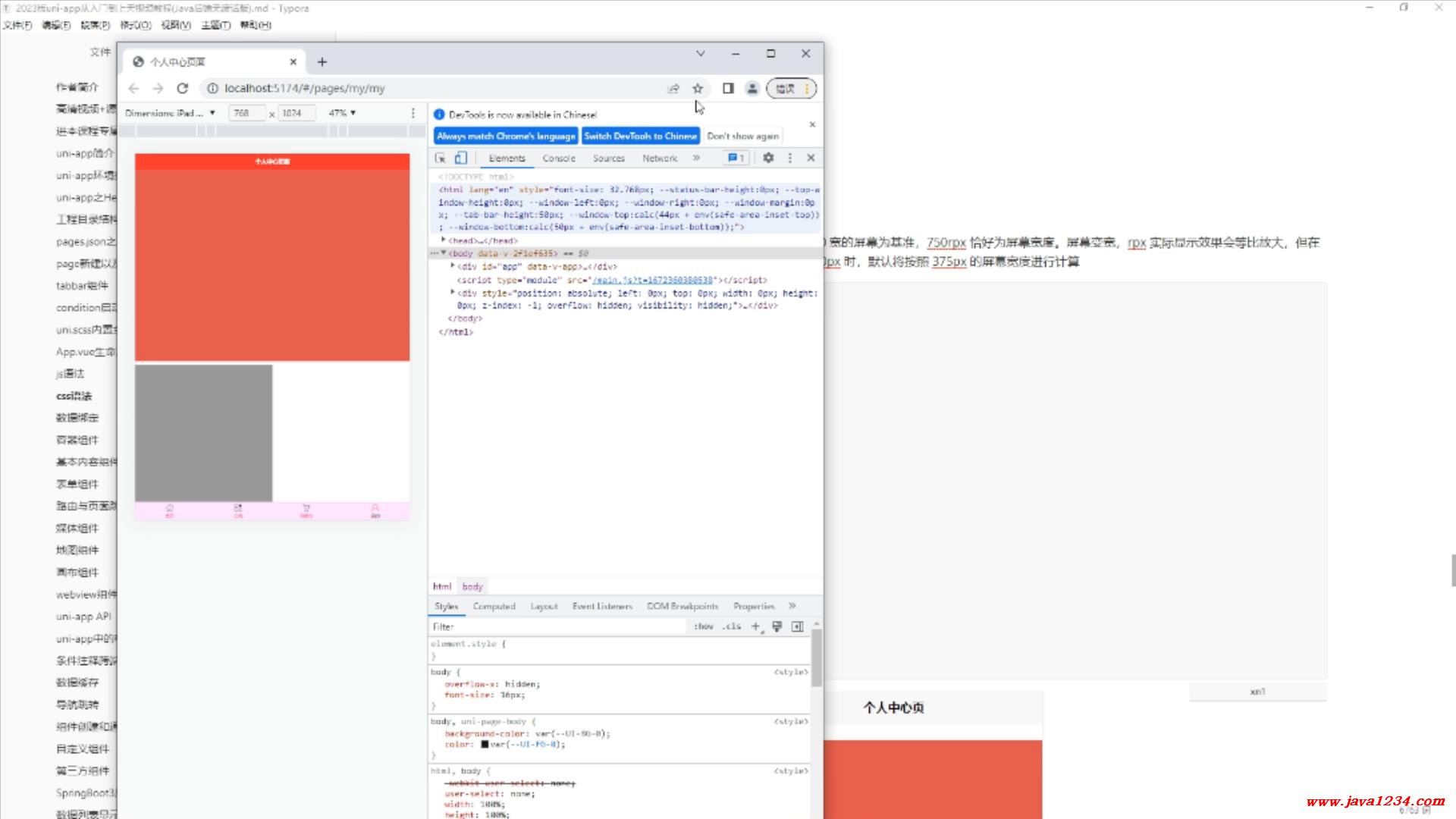1456x819 pixels.
Task: Click the styles pane scrollbar
Action: pyautogui.click(x=817, y=657)
